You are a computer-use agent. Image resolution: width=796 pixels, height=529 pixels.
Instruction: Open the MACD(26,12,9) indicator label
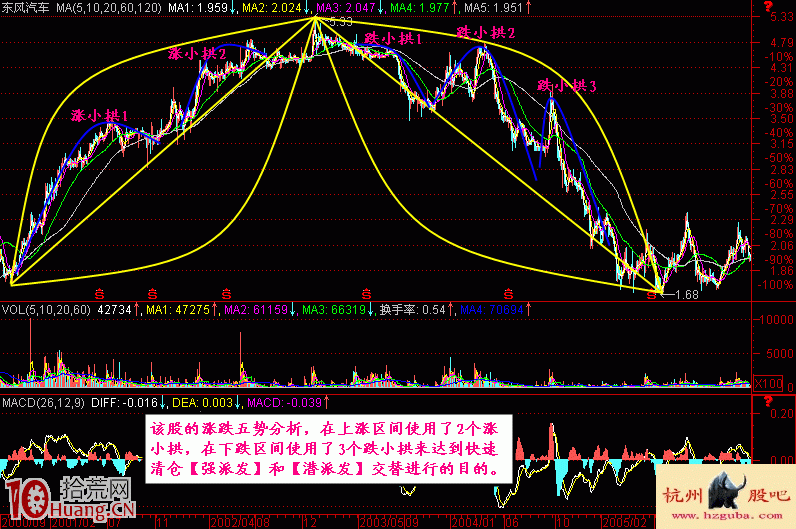(x=43, y=403)
